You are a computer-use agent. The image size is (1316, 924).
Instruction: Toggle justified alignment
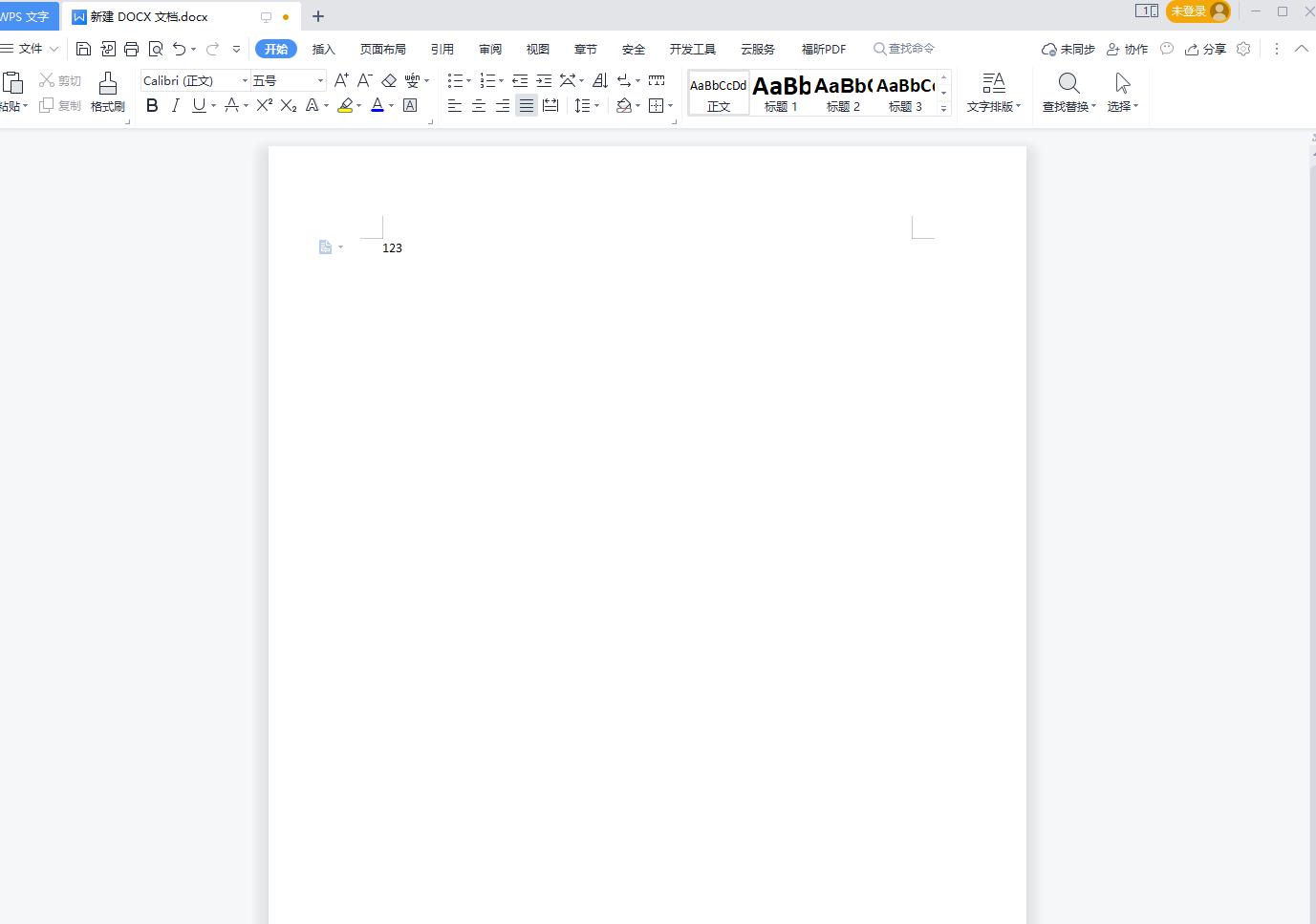pos(527,105)
